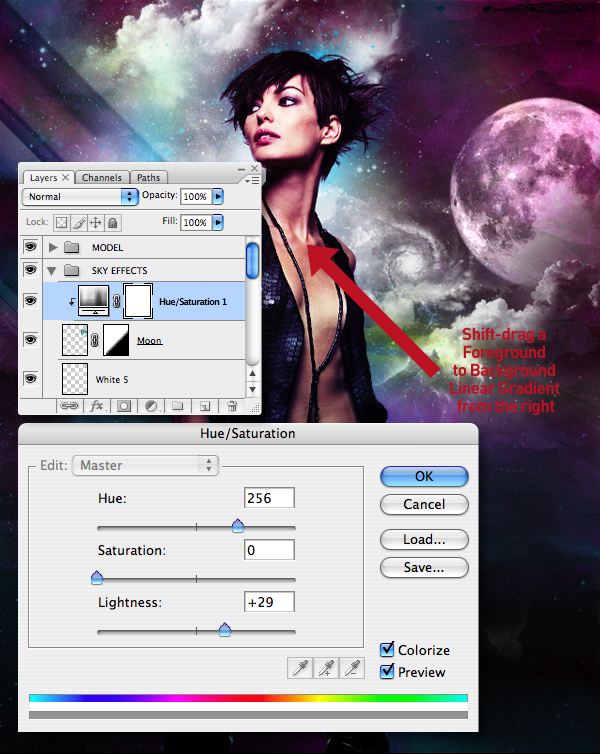
Task: Click the Hue slider handle
Action: tap(238, 526)
